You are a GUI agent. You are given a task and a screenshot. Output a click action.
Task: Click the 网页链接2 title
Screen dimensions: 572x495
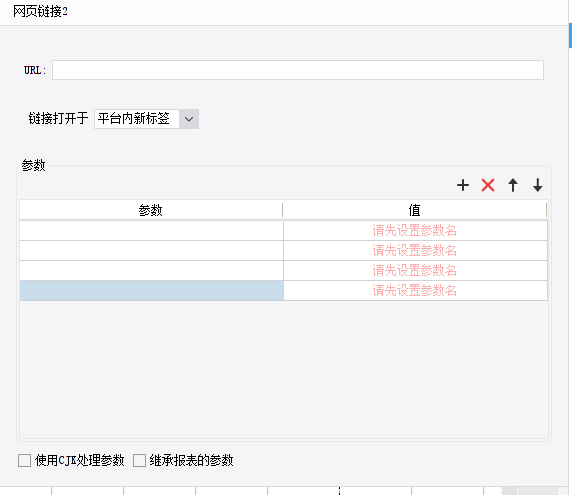[x=40, y=12]
